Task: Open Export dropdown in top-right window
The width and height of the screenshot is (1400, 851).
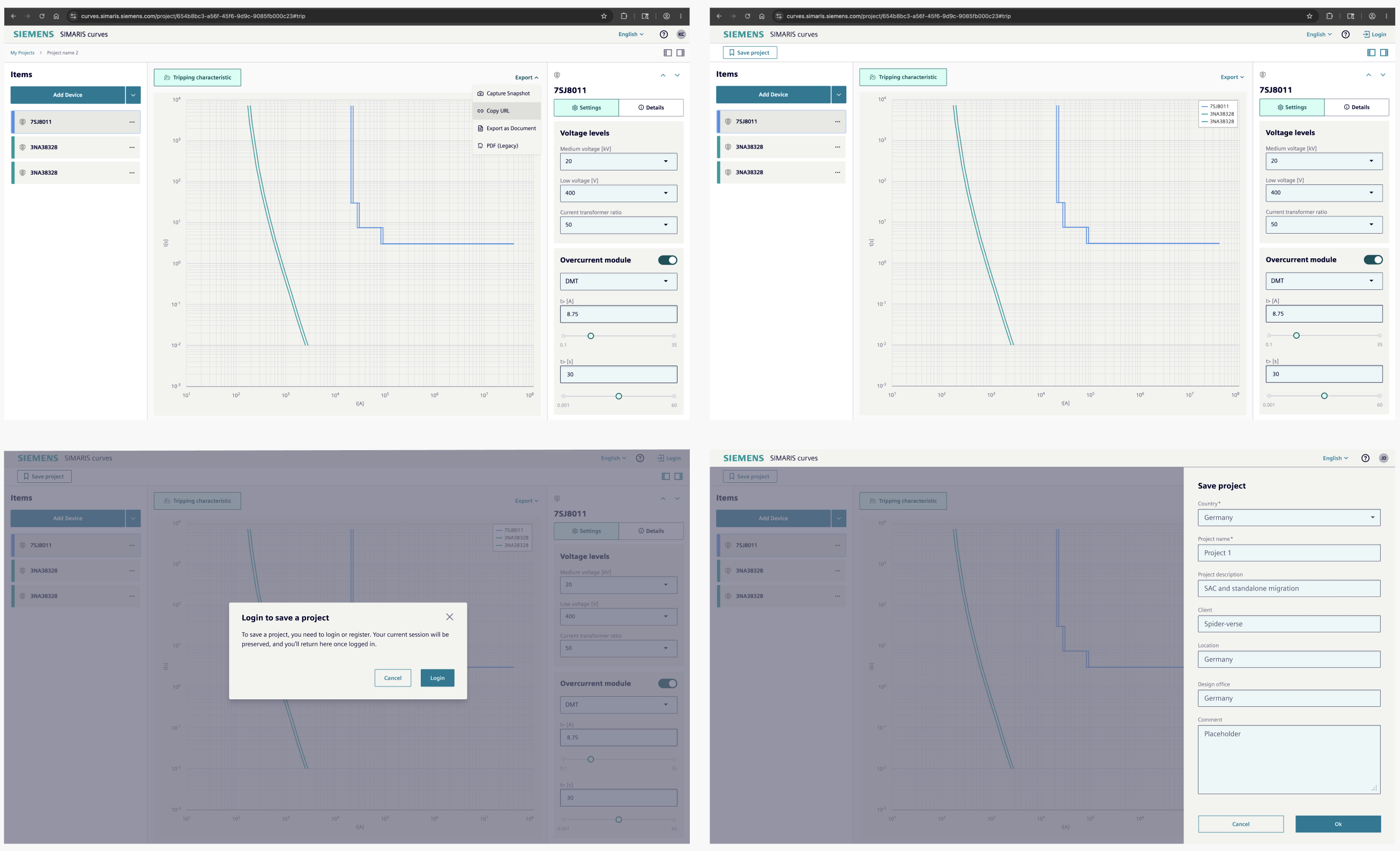Action: [x=1232, y=77]
